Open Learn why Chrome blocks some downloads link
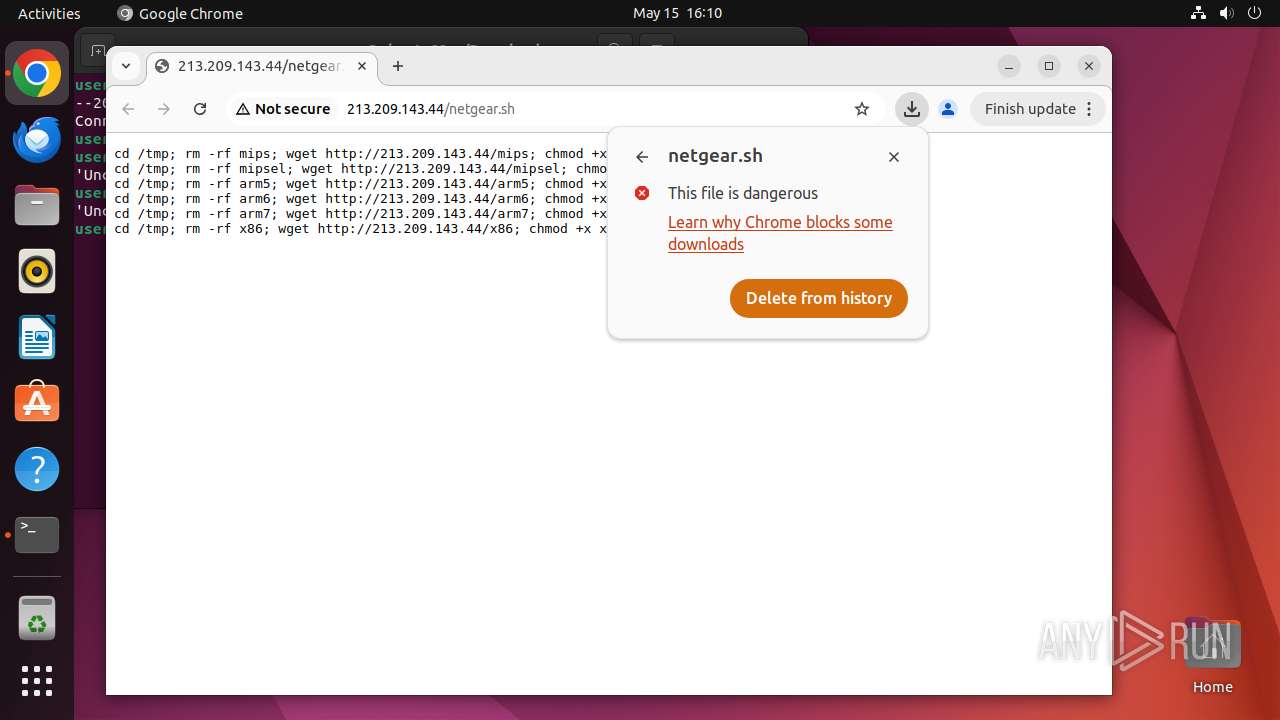 pos(780,233)
